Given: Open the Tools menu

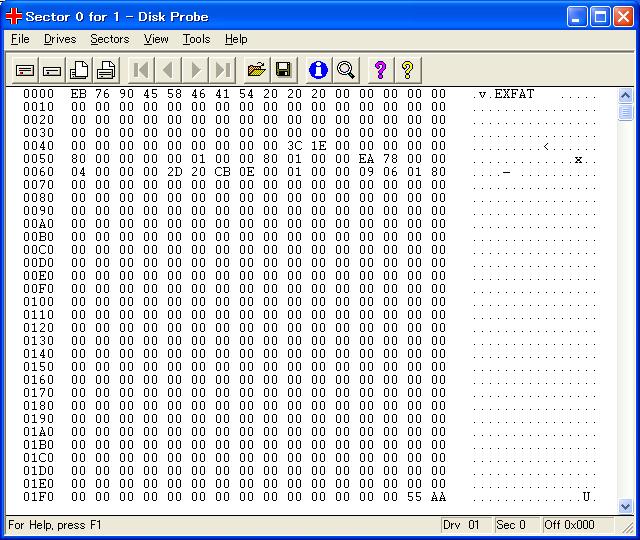Looking at the screenshot, I should 196,39.
